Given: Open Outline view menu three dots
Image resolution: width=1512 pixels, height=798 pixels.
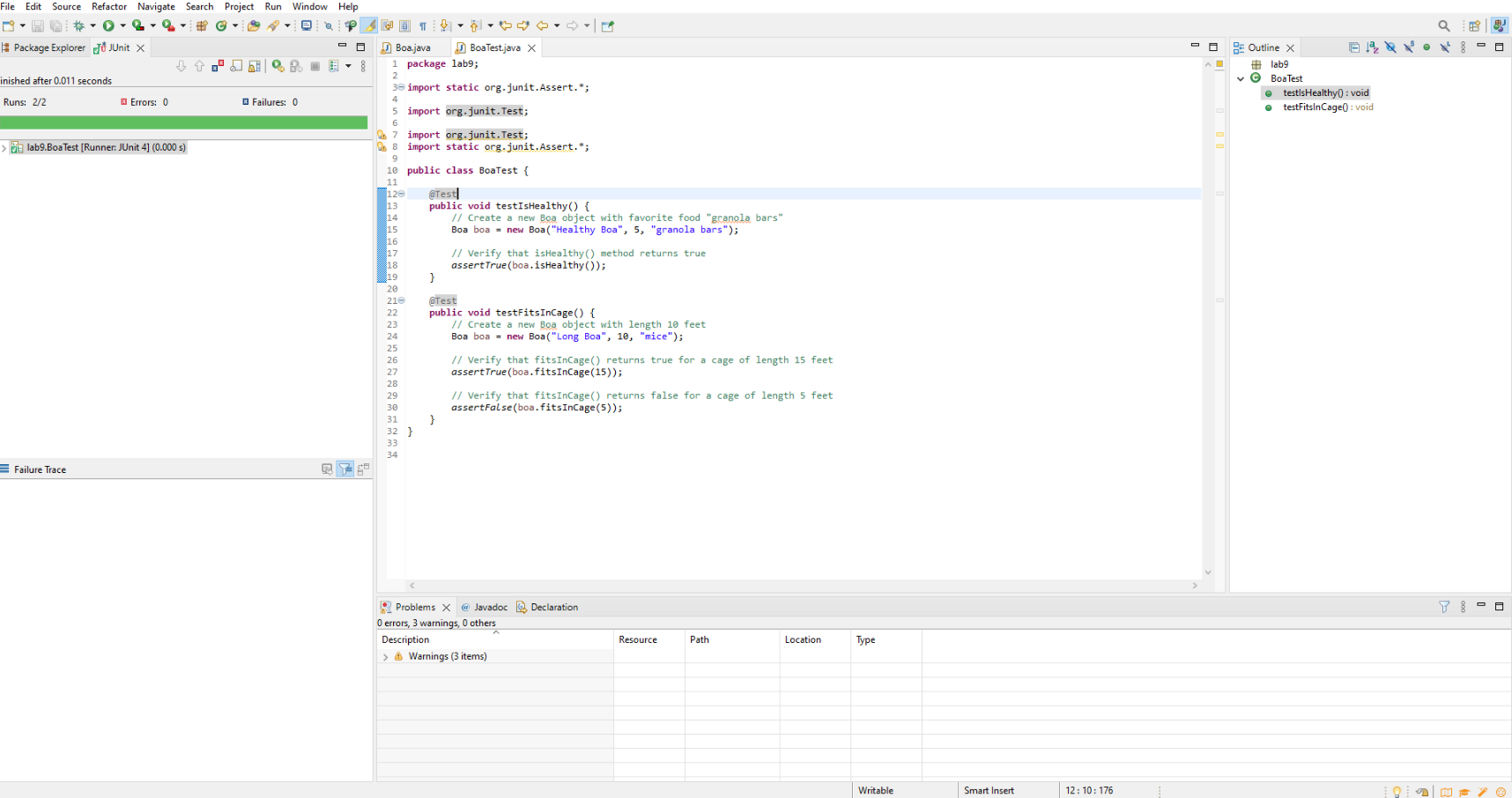Looking at the screenshot, I should 1463,48.
